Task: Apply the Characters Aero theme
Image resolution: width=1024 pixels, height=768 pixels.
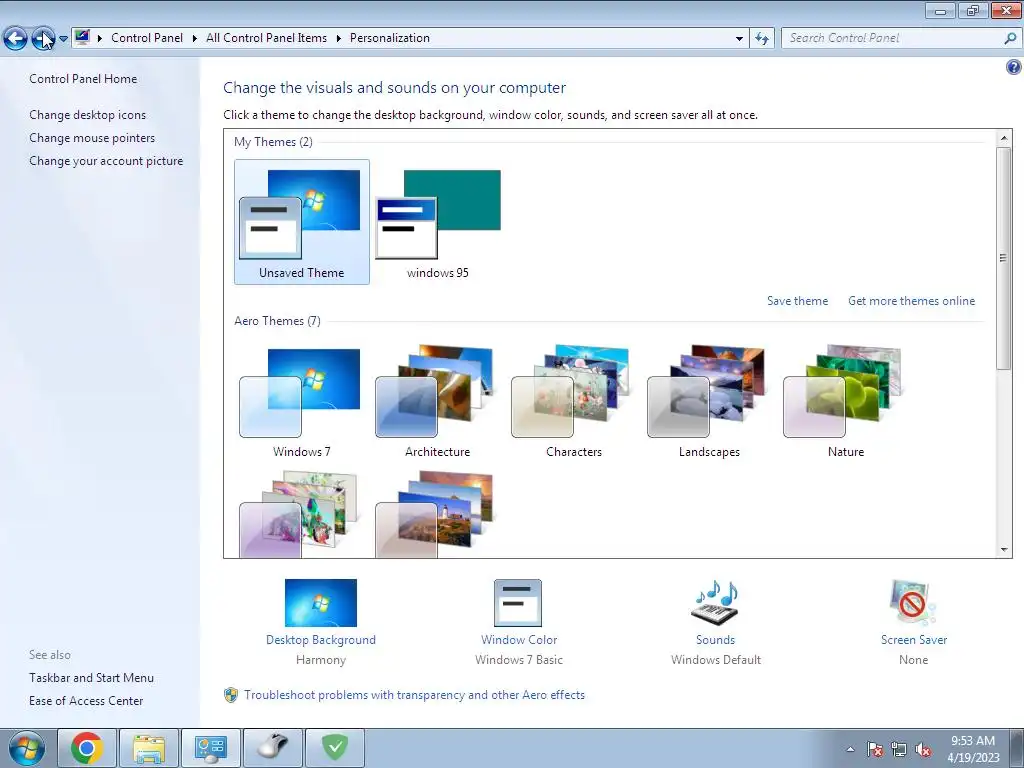Action: pyautogui.click(x=573, y=401)
